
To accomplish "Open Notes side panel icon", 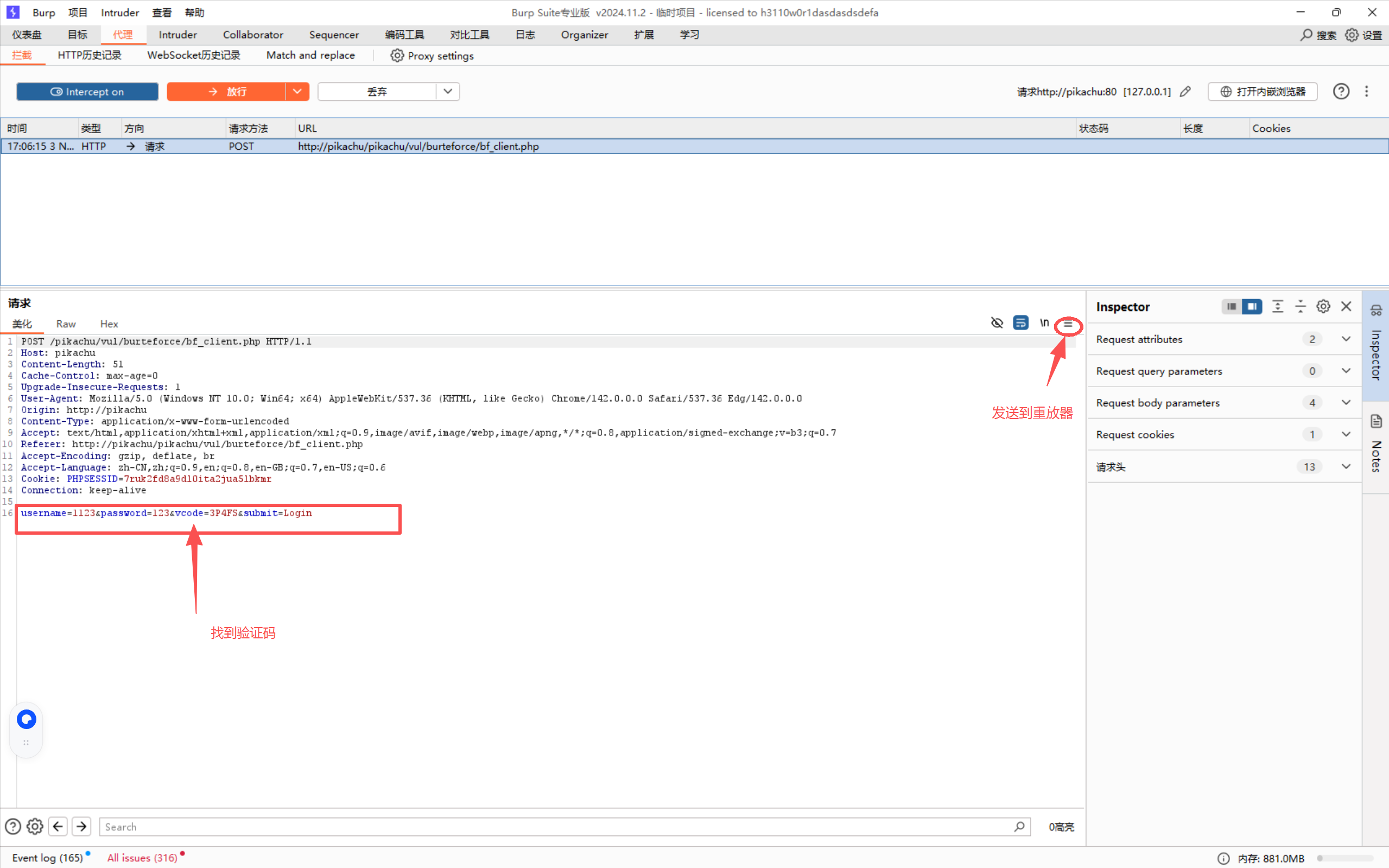I will [x=1376, y=422].
